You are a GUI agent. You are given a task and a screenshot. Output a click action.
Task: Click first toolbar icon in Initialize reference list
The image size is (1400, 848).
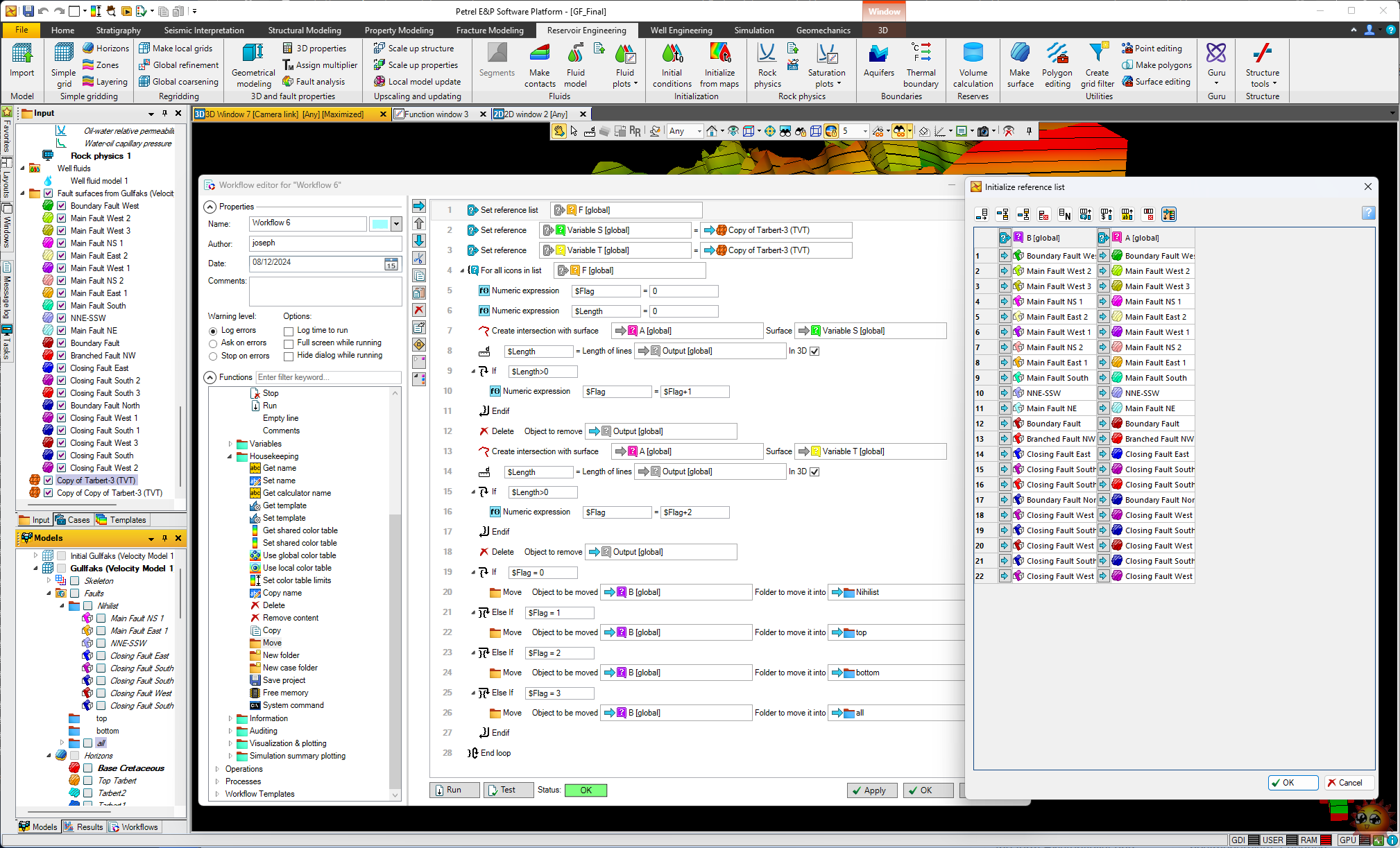tap(982, 214)
